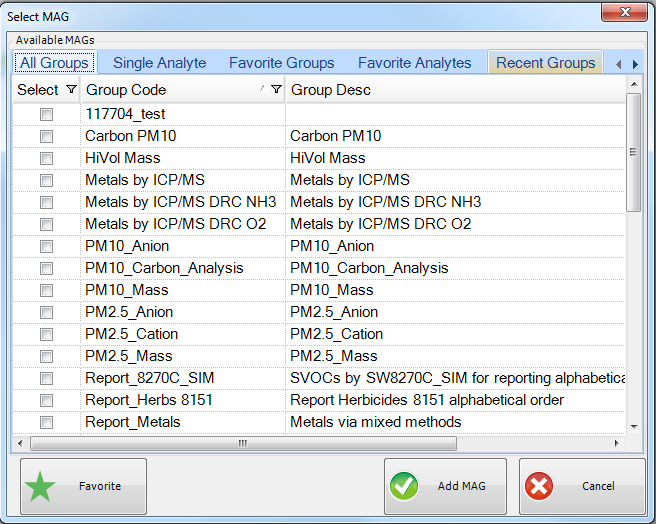The width and height of the screenshot is (656, 524).
Task: Enable the PM2.5_Cation checkbox
Action: coord(46,334)
